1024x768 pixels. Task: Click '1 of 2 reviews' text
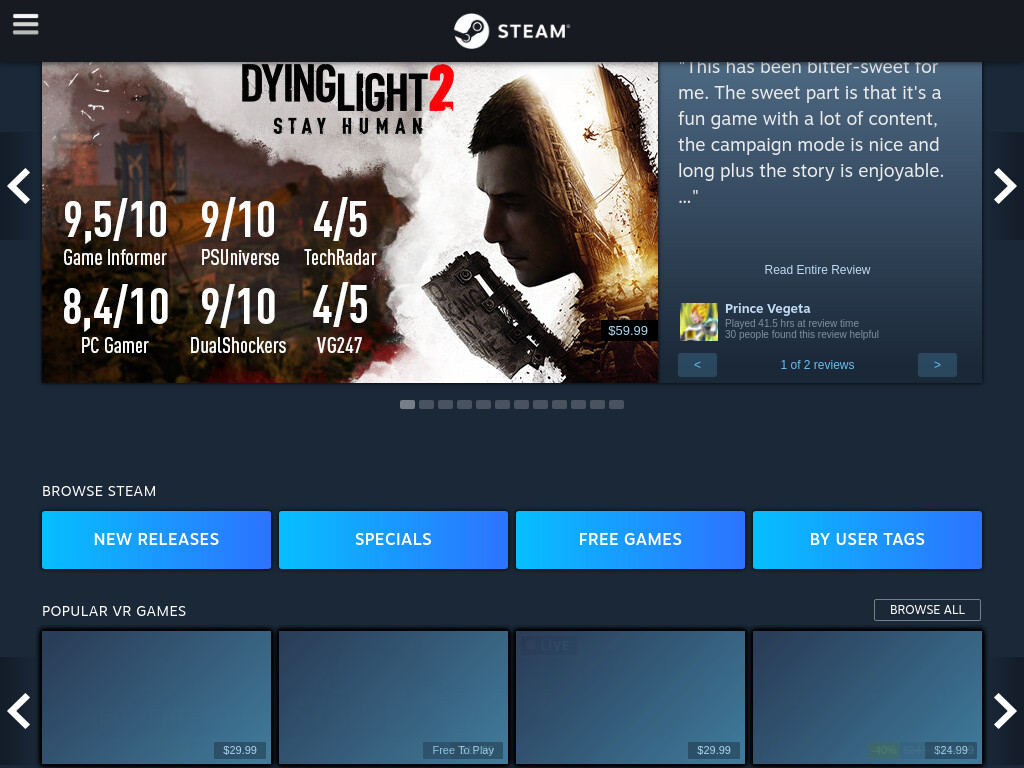click(x=817, y=365)
